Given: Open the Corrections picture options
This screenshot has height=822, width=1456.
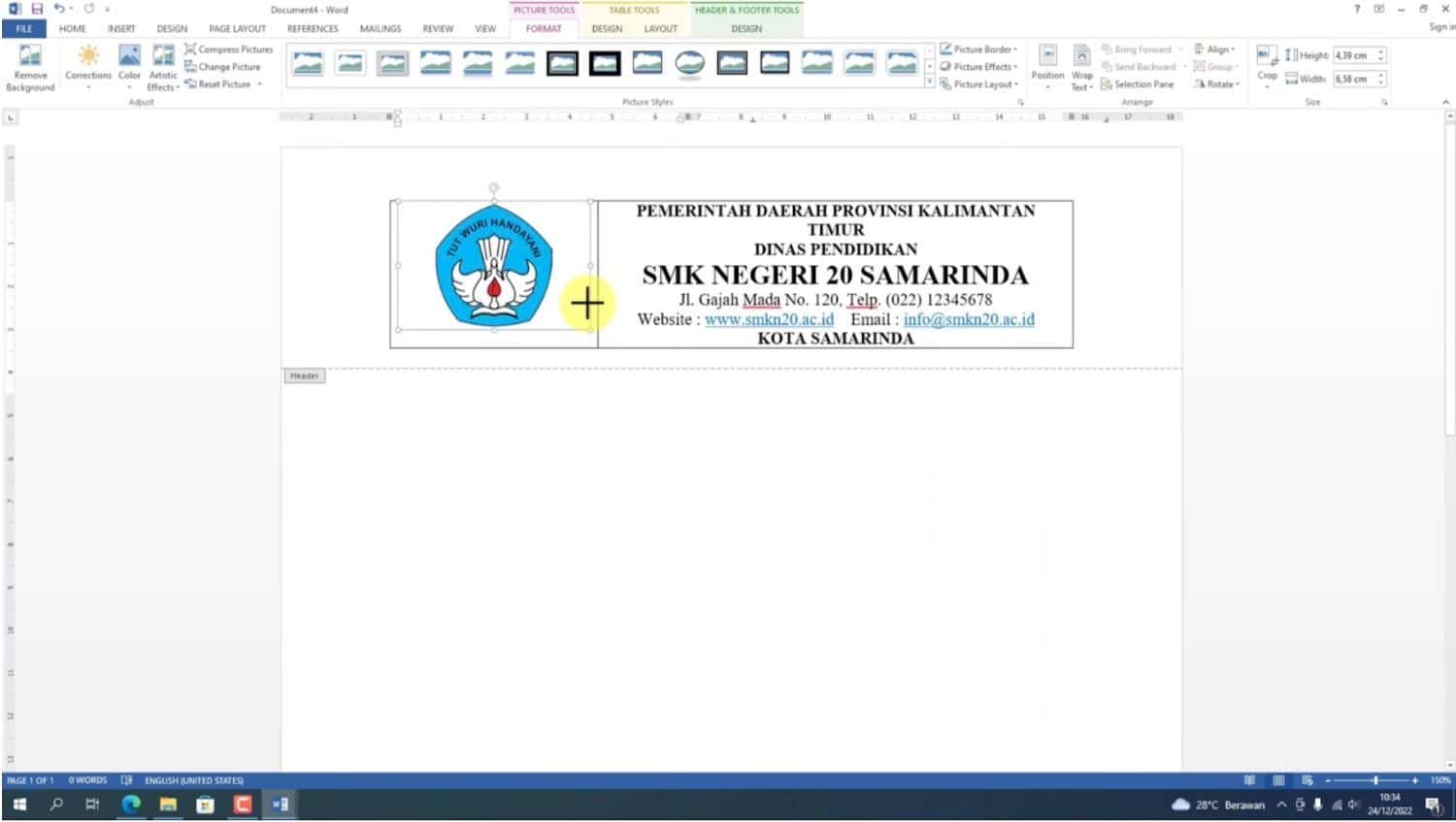Looking at the screenshot, I should tap(88, 68).
